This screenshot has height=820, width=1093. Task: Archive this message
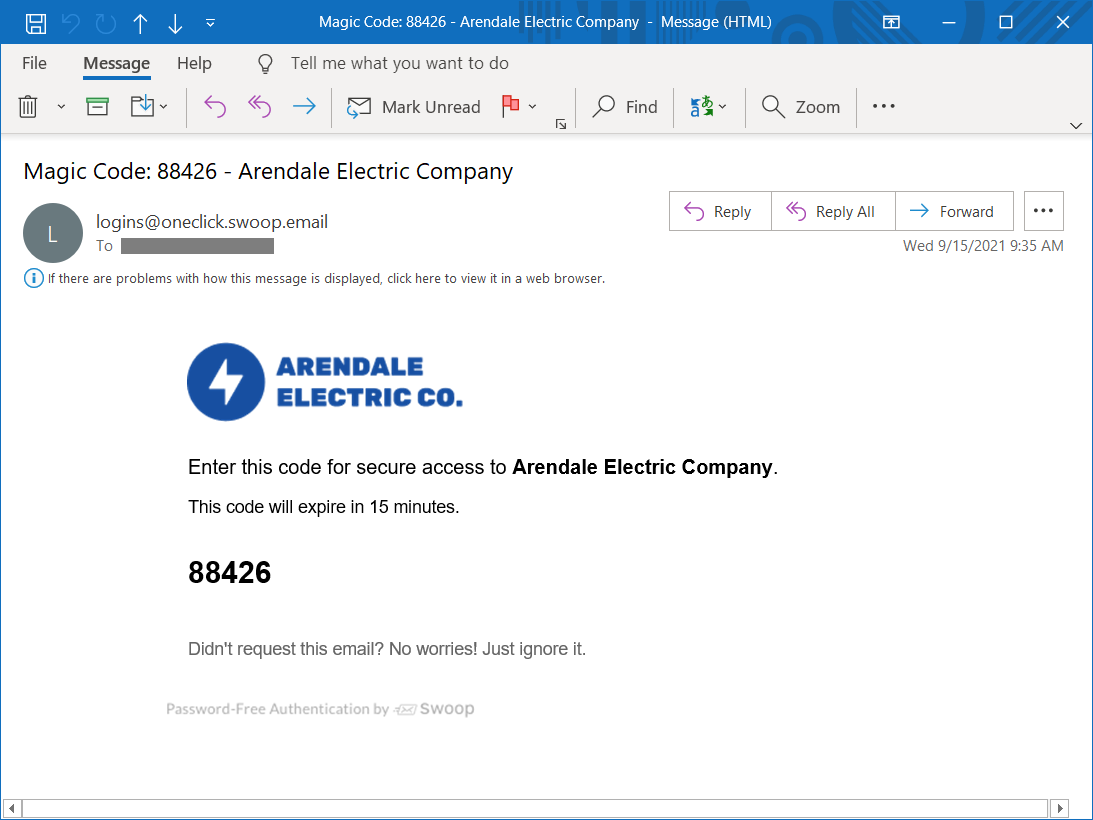pyautogui.click(x=97, y=107)
